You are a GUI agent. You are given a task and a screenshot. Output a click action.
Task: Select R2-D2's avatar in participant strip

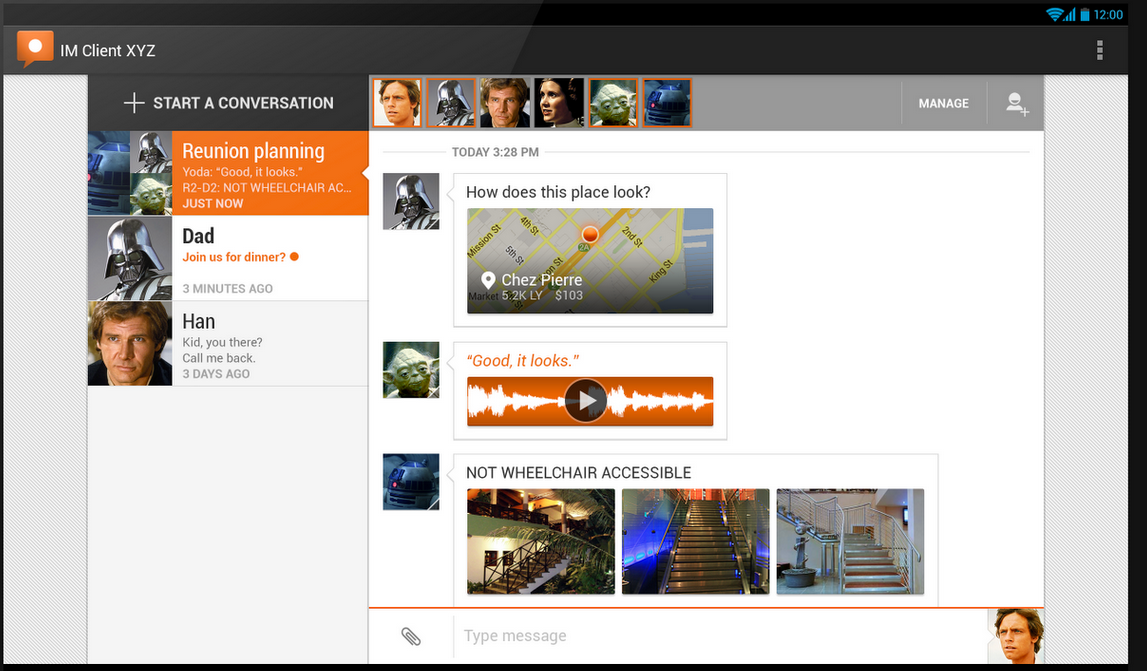coord(667,103)
